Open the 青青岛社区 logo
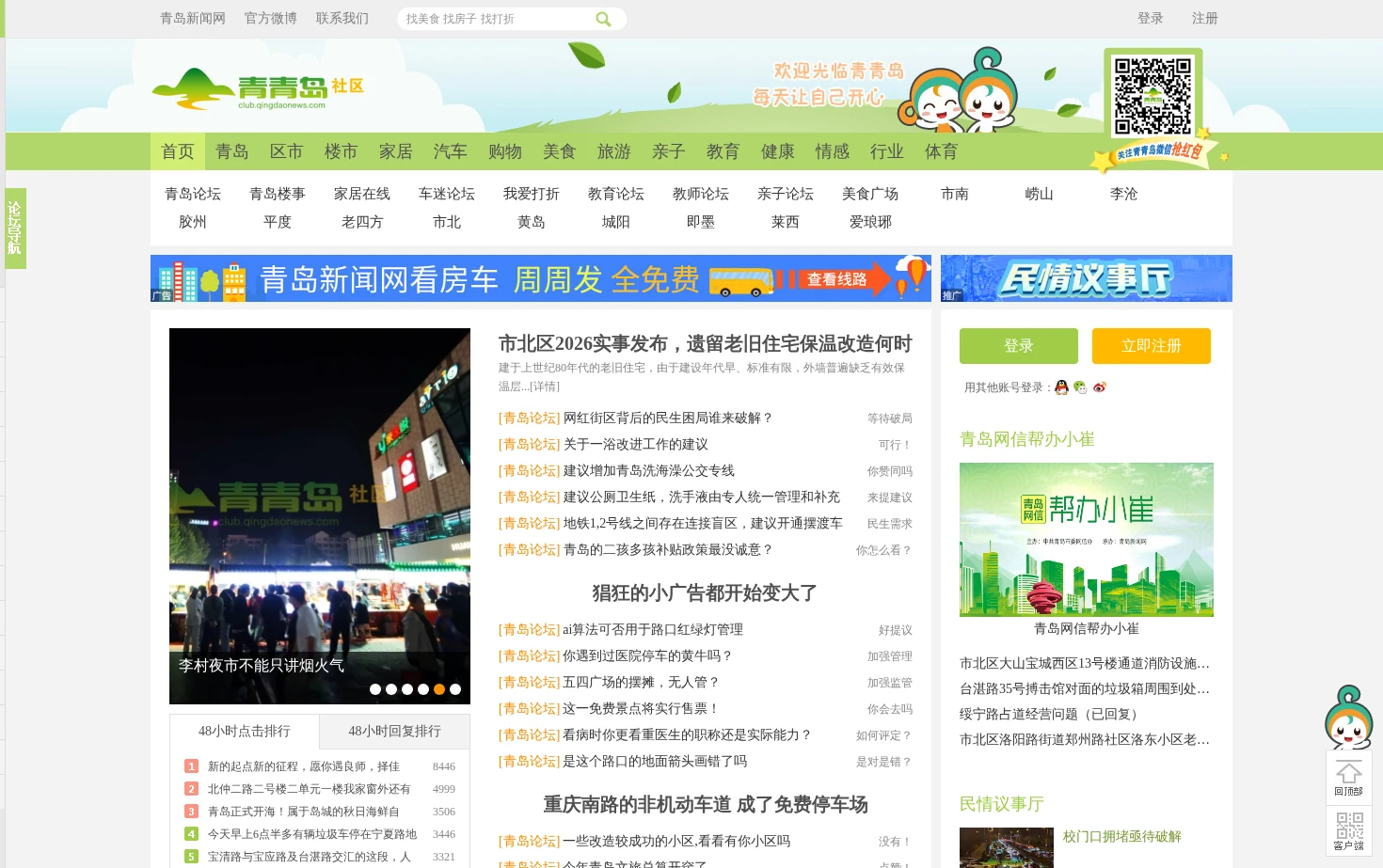The height and width of the screenshot is (868, 1383). pyautogui.click(x=258, y=88)
